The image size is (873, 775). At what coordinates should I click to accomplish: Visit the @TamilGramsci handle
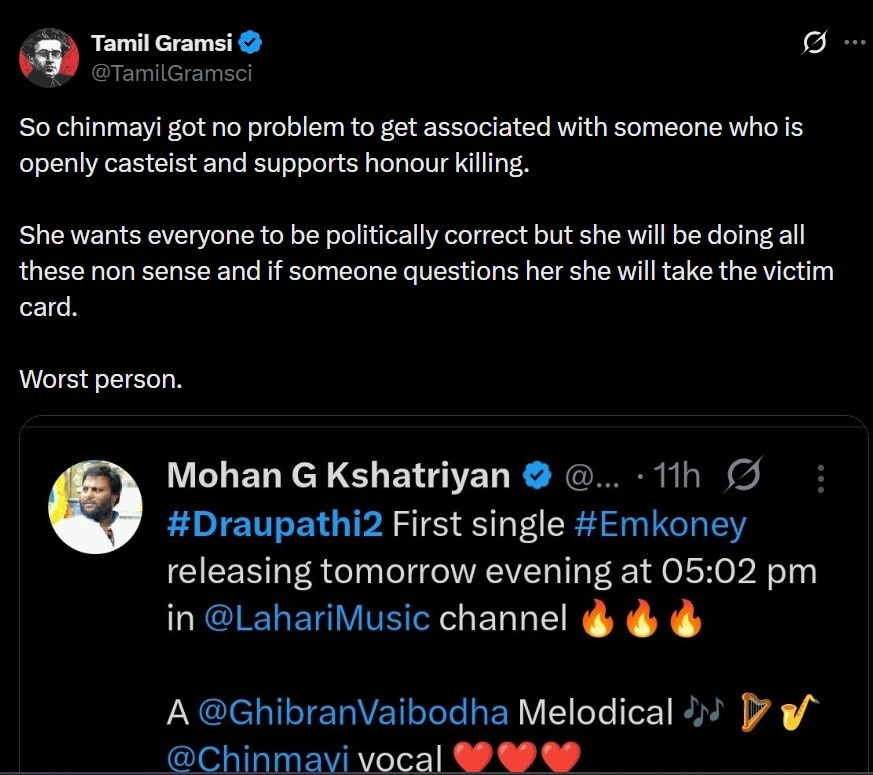coord(172,73)
